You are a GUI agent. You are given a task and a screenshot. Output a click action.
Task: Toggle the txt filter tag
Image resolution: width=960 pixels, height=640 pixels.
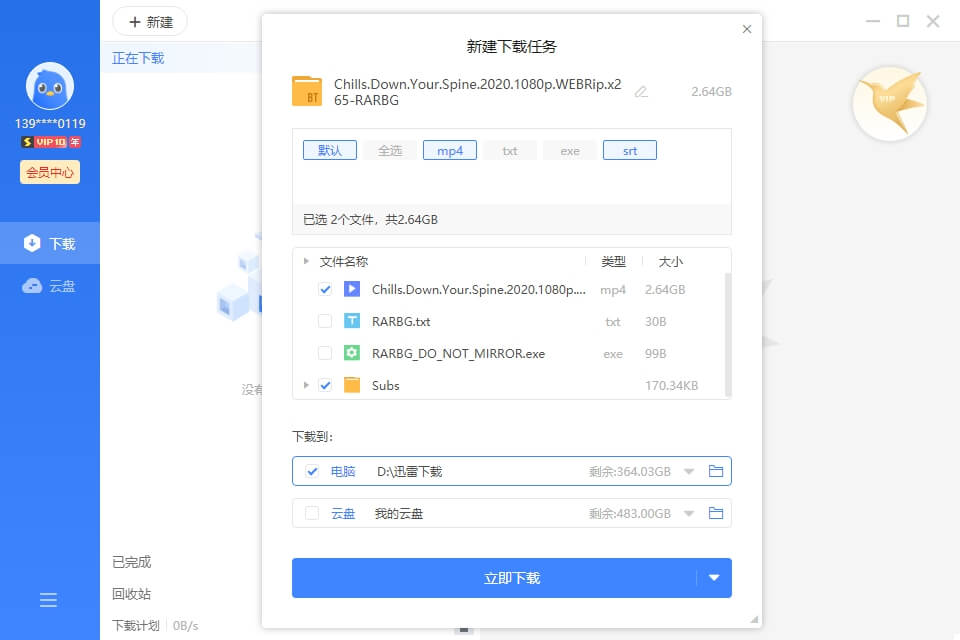(510, 150)
